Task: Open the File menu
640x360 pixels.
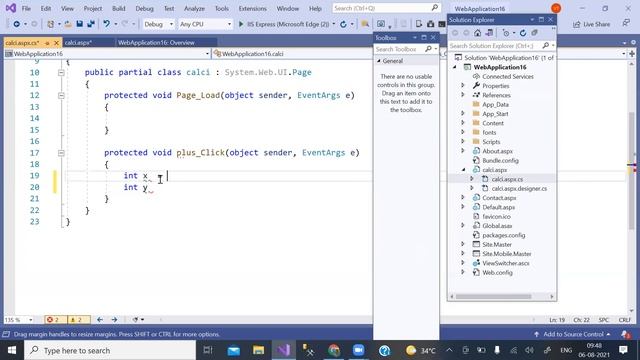Action: 26,8
